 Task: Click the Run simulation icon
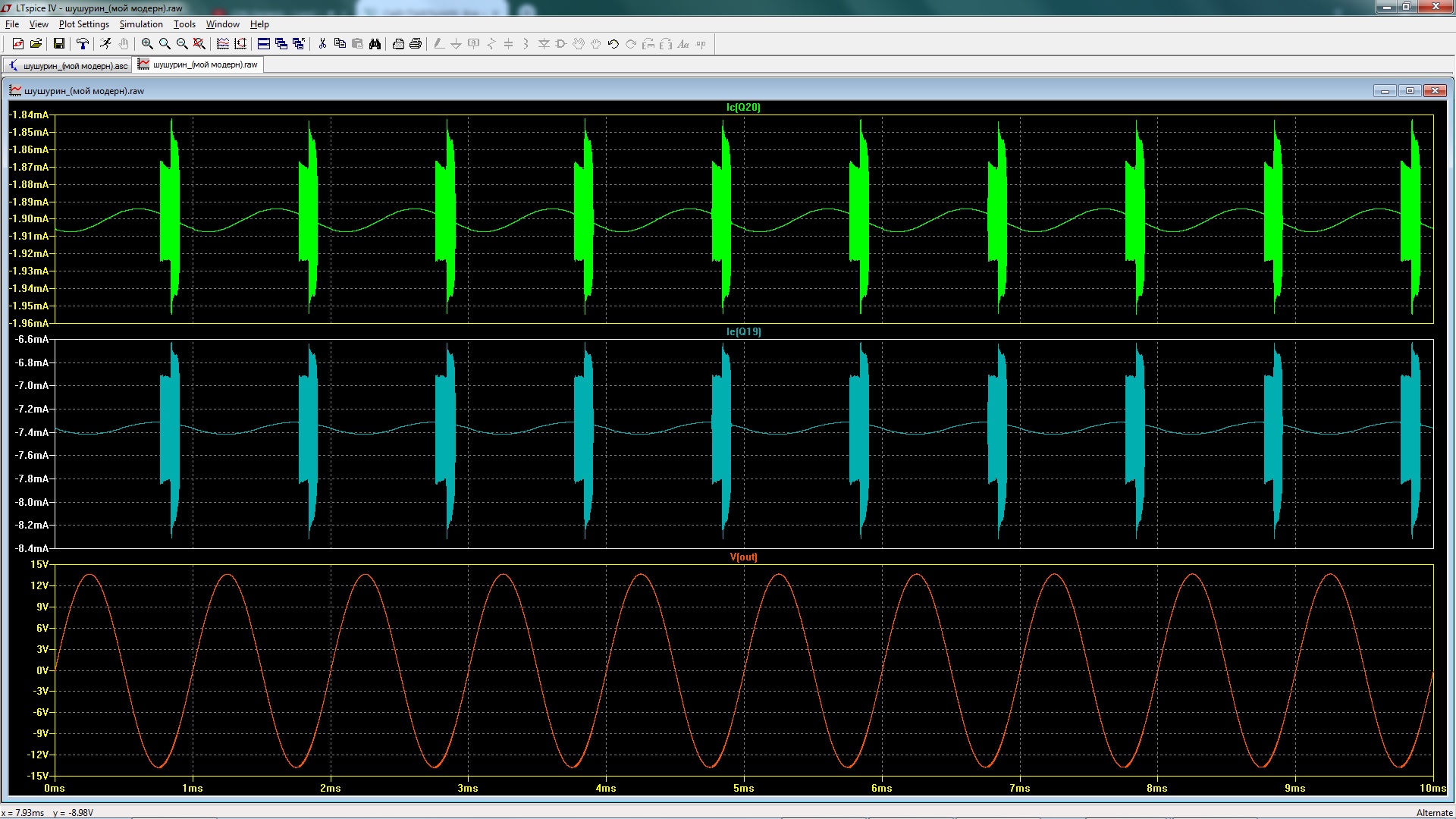(x=105, y=43)
